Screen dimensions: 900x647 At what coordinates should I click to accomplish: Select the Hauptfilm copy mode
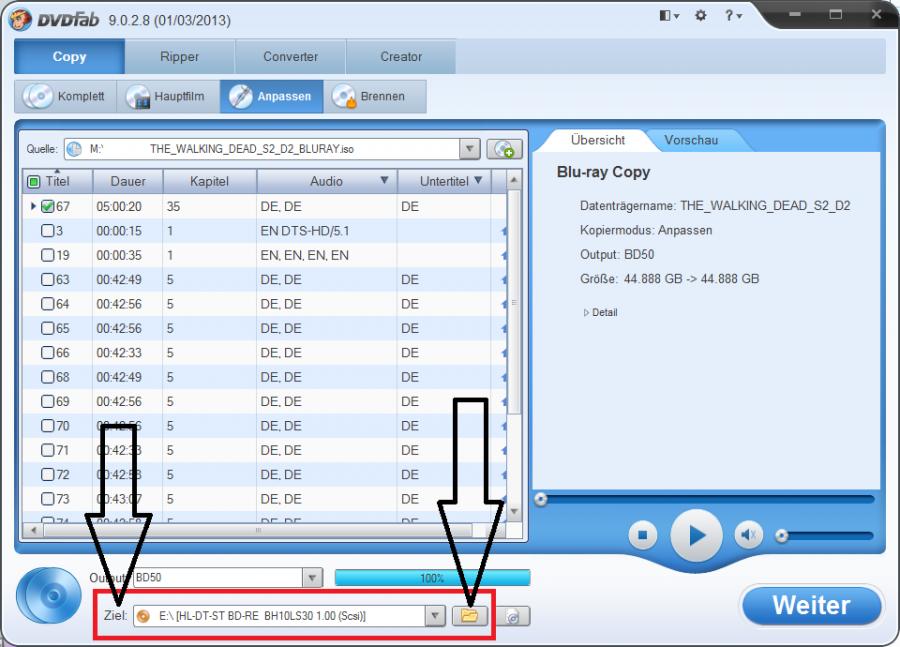tap(168, 96)
